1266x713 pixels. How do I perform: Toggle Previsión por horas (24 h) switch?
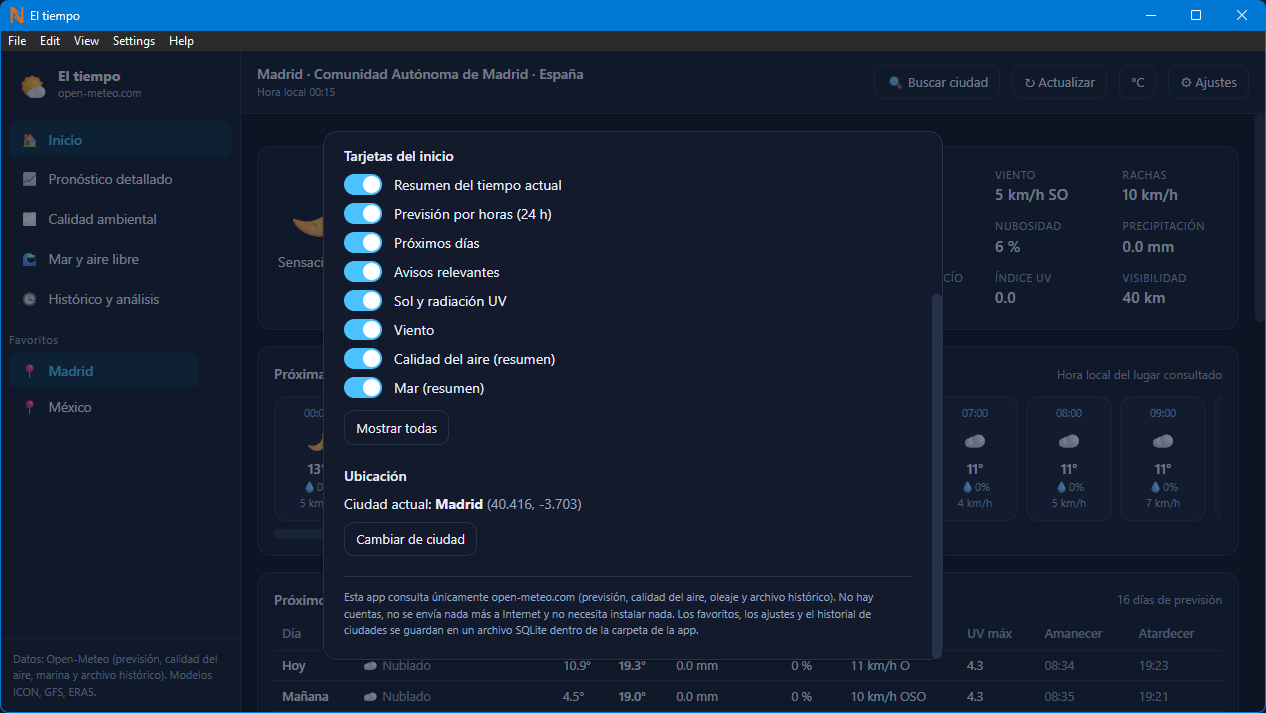click(363, 214)
